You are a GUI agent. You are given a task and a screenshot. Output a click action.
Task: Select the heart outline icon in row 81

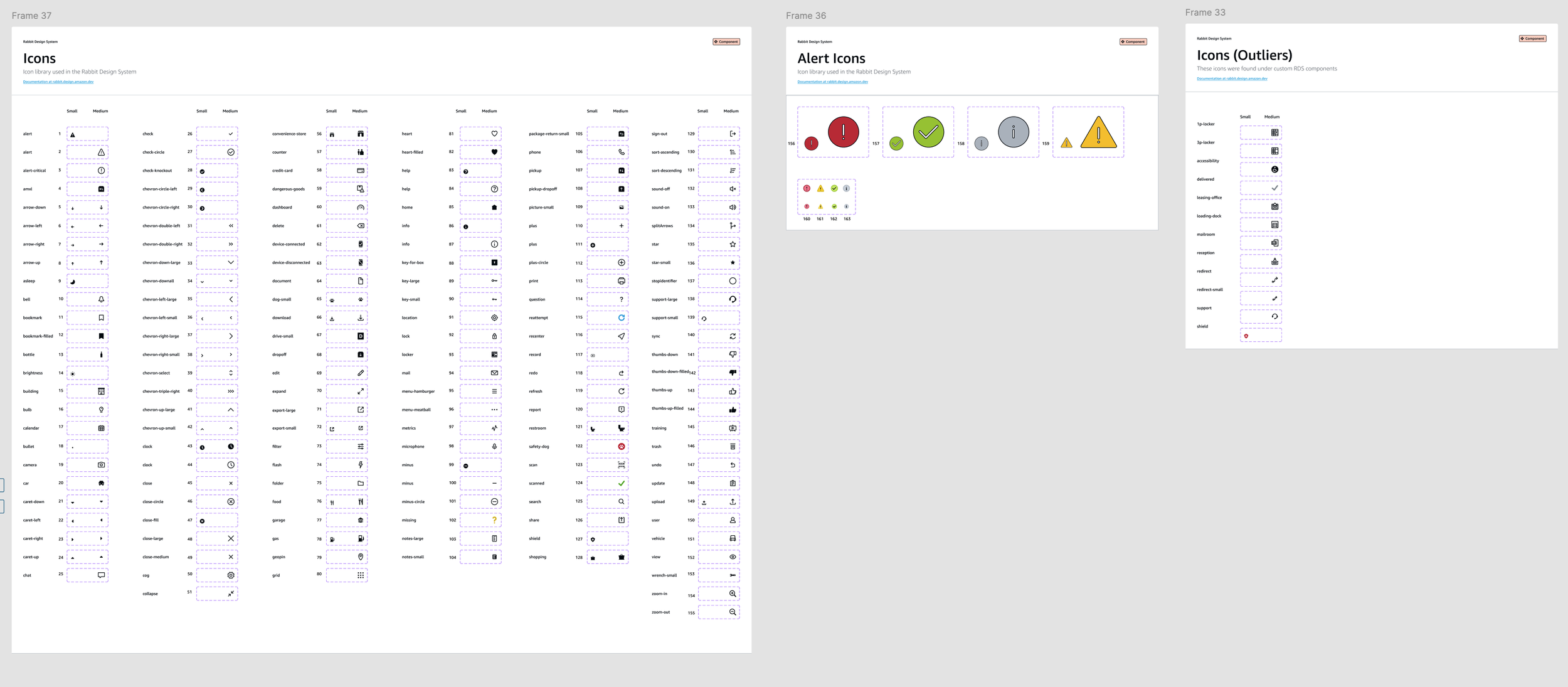(494, 134)
